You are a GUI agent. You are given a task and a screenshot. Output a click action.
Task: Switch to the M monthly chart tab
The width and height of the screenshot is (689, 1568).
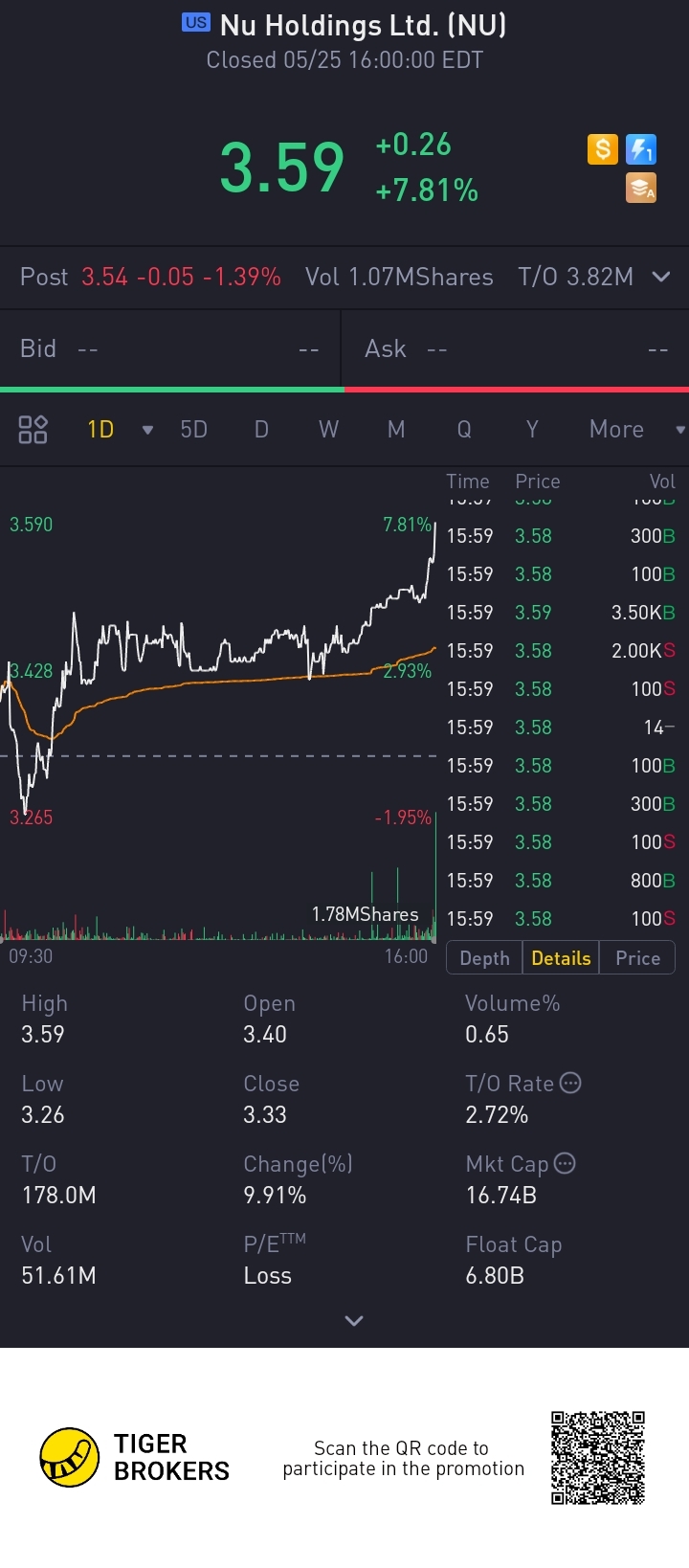(396, 429)
